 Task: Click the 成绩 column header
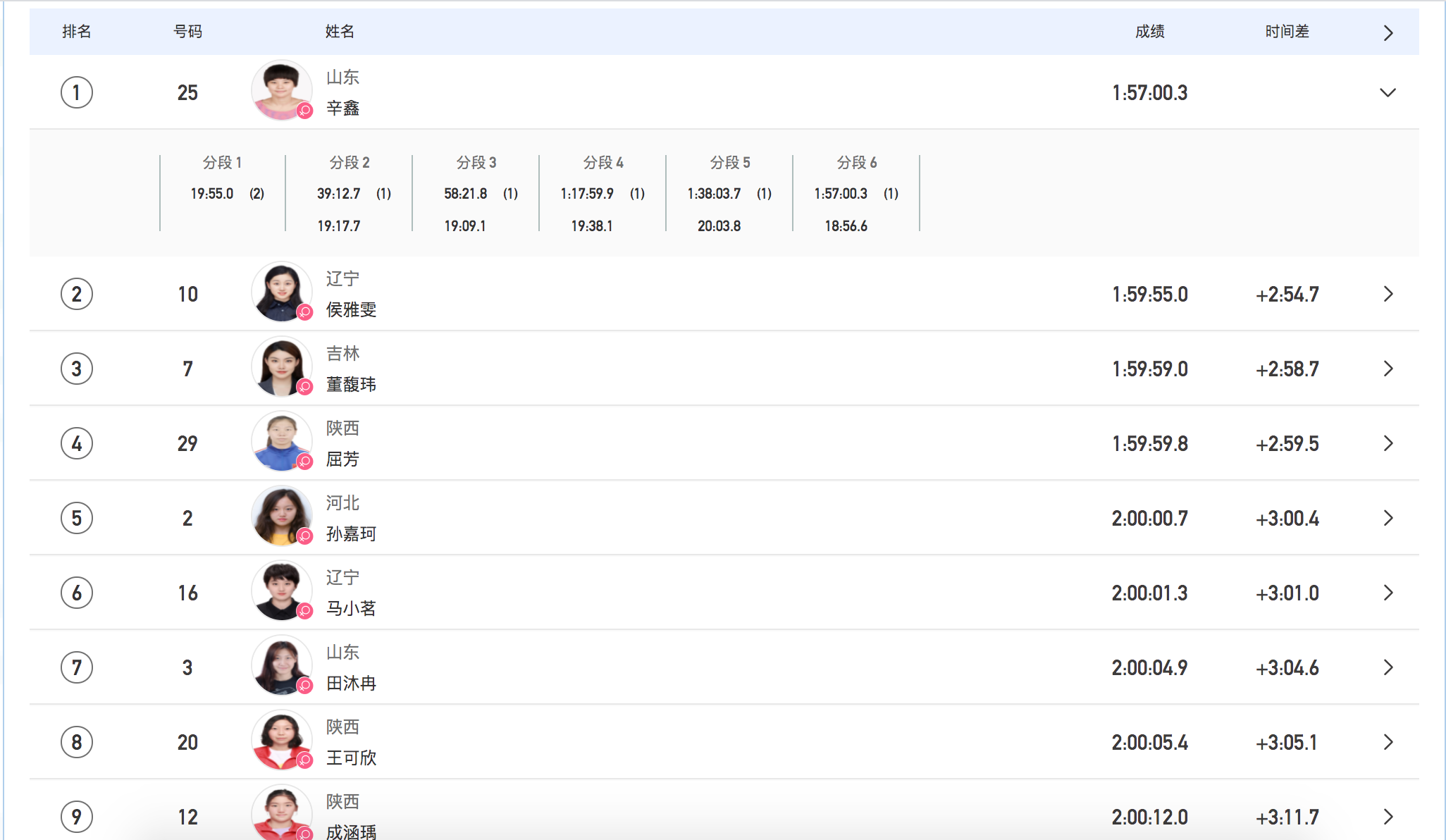click(x=1149, y=32)
